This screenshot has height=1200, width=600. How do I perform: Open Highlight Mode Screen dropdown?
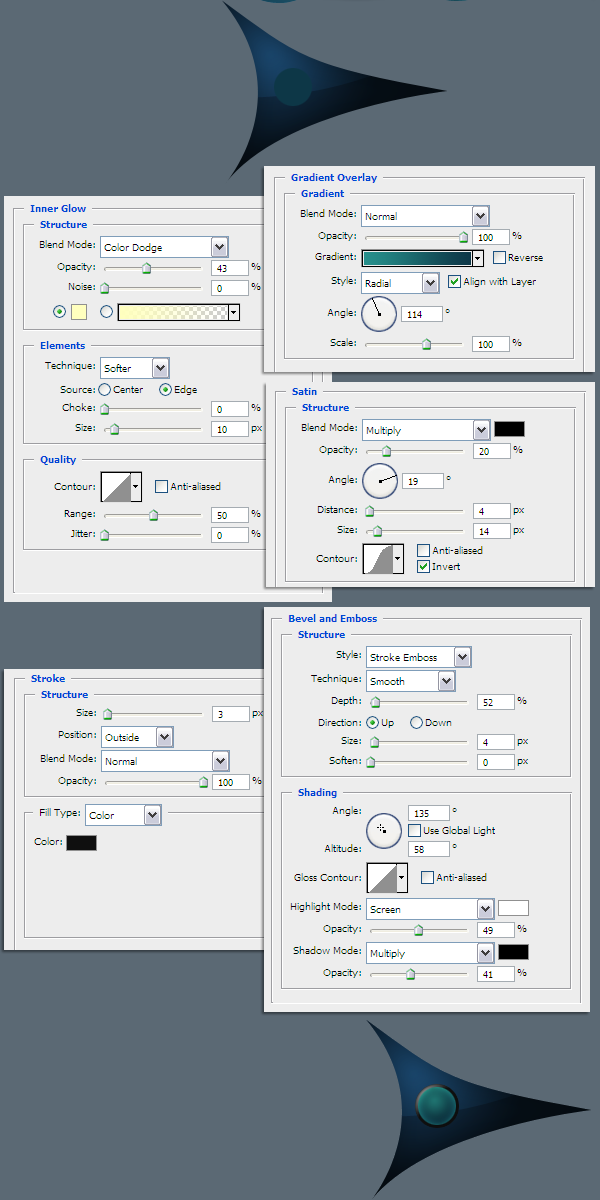[430, 909]
